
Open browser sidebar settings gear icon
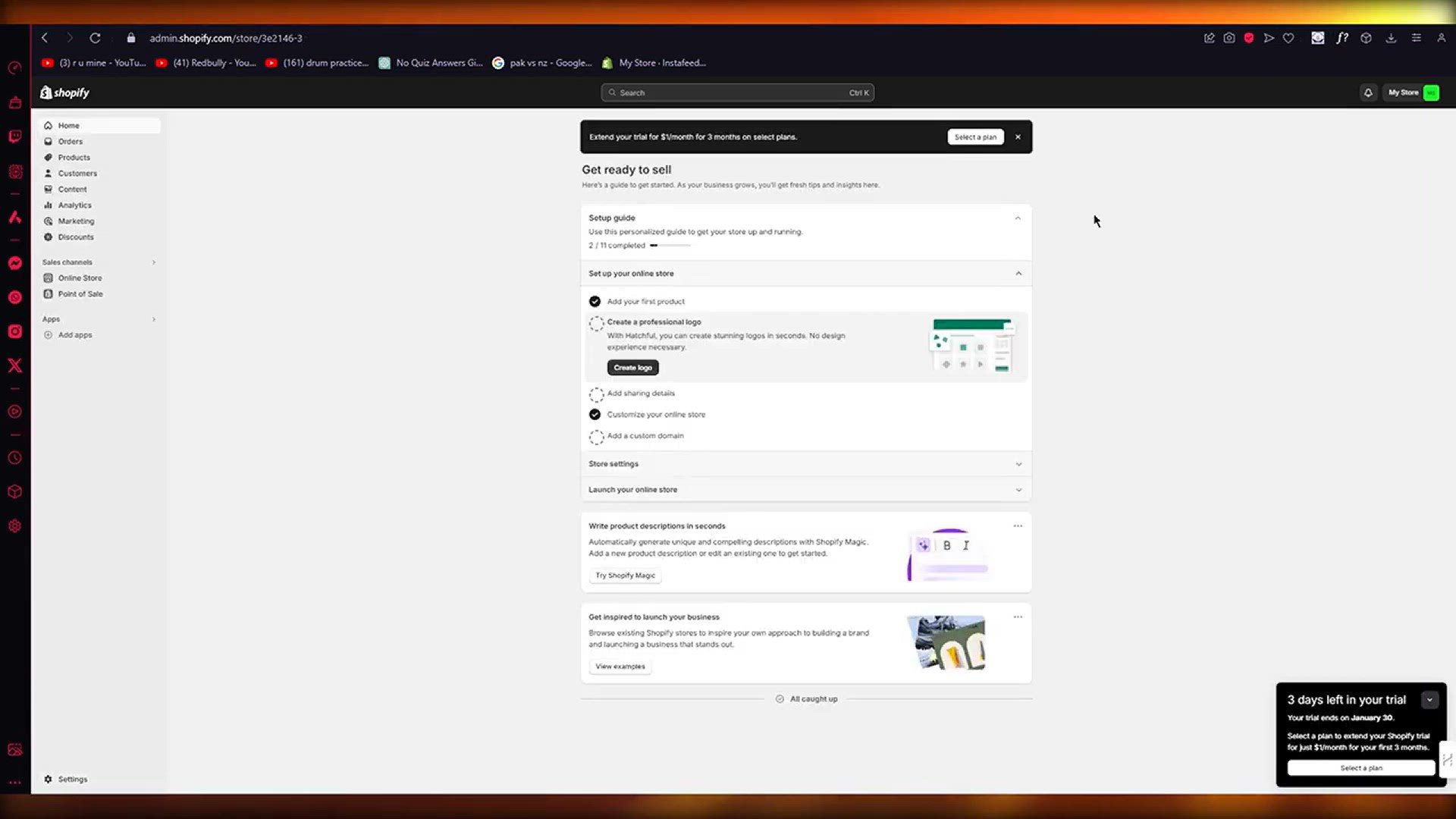tap(15, 526)
